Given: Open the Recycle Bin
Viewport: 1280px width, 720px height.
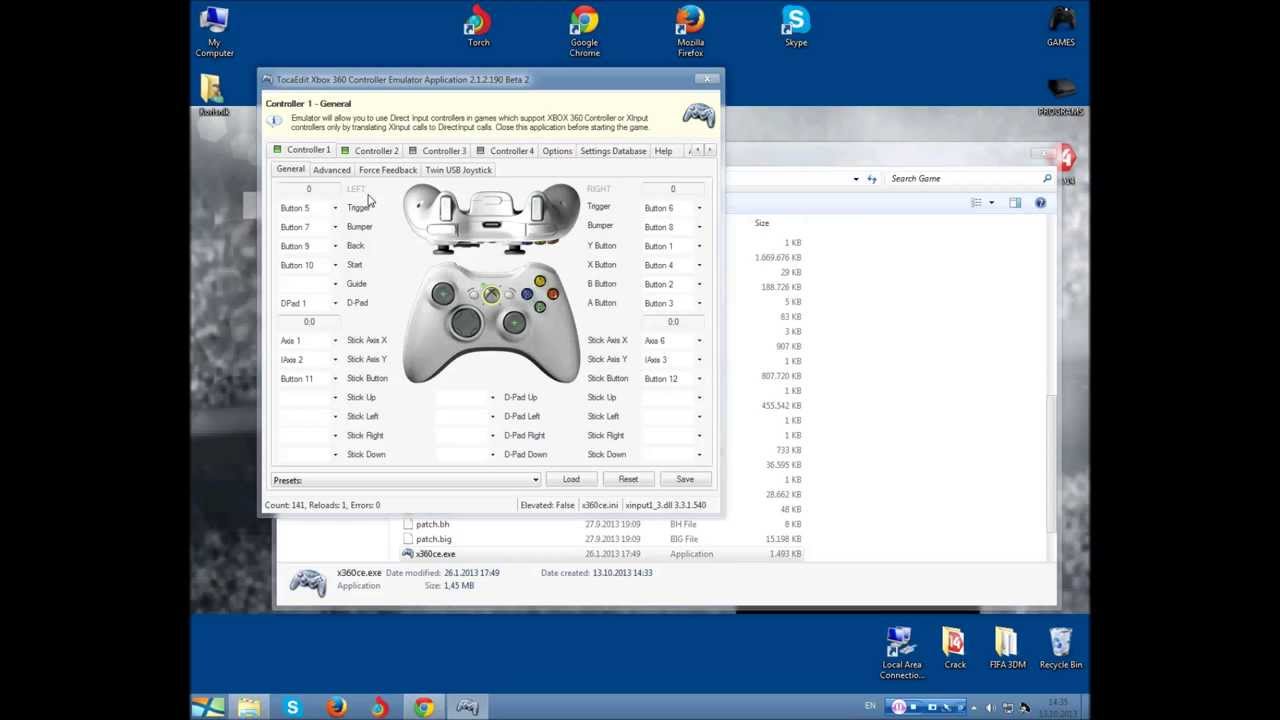Looking at the screenshot, I should (x=1061, y=648).
